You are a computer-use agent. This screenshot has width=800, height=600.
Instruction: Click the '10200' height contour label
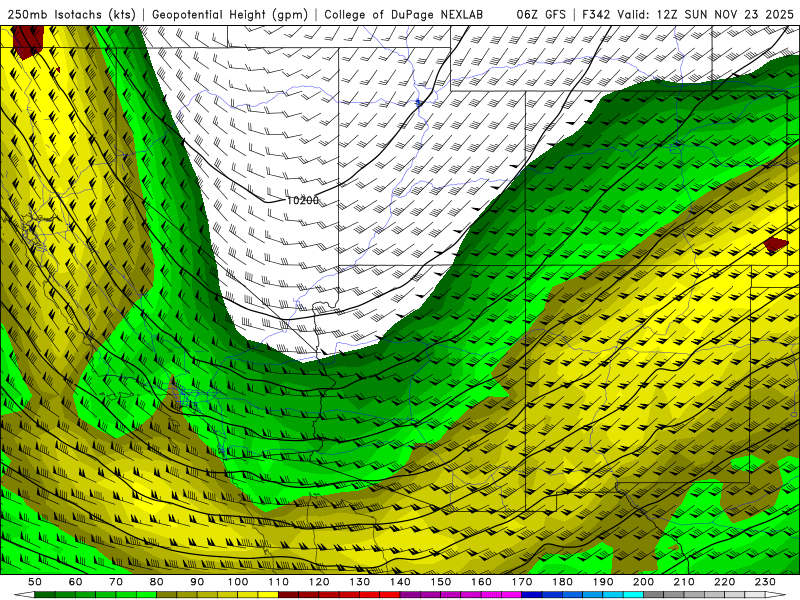click(303, 201)
